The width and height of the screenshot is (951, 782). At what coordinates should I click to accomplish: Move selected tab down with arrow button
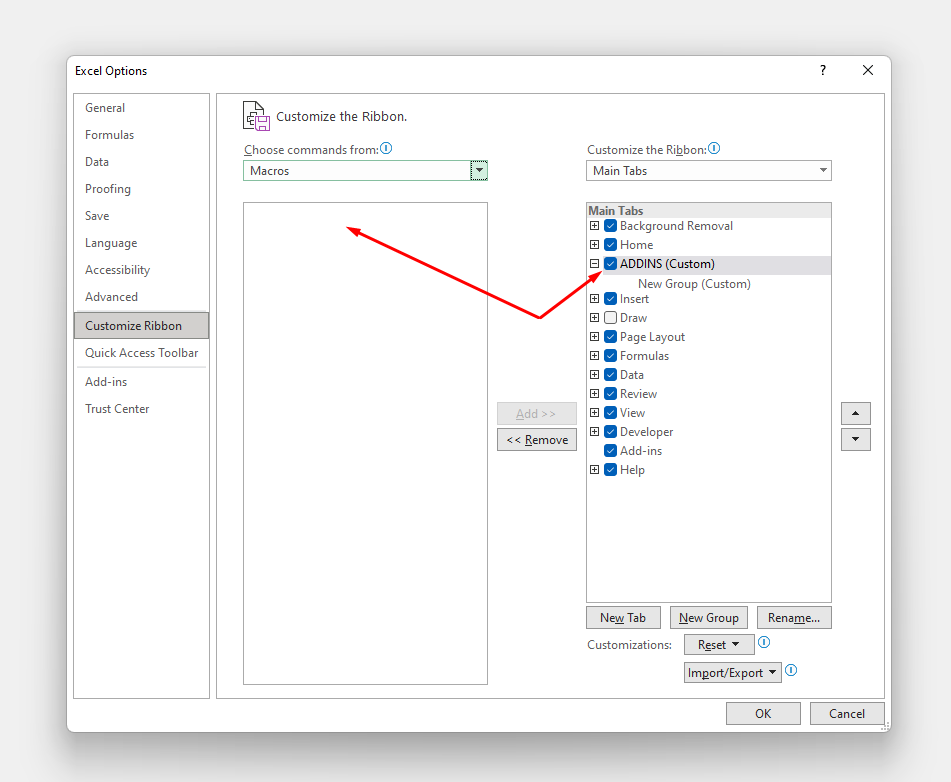click(855, 439)
